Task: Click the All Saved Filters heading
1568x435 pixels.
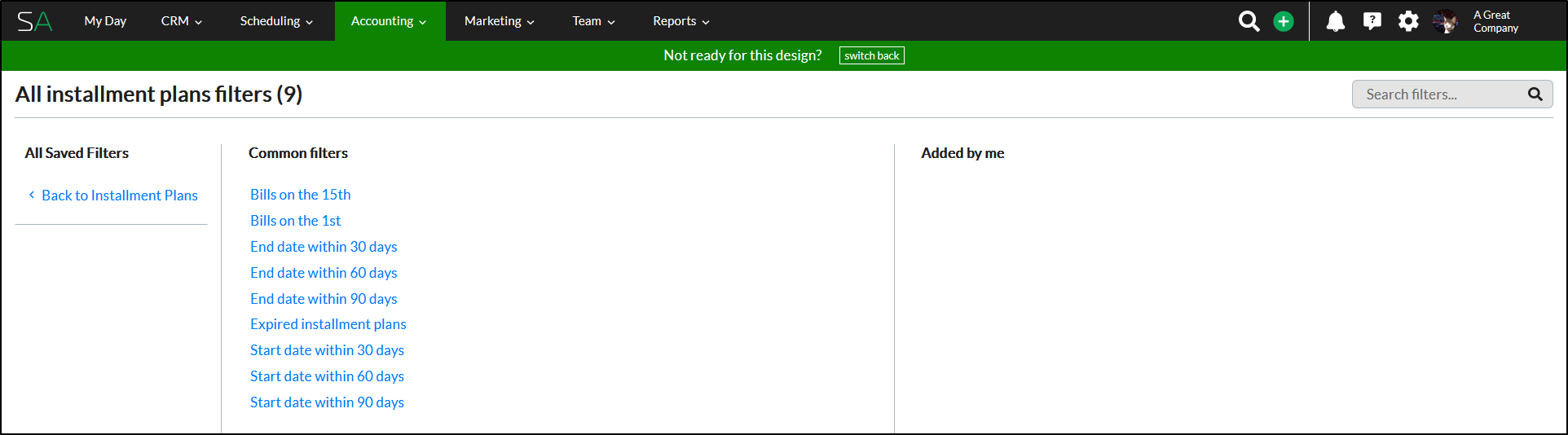Action: [77, 153]
